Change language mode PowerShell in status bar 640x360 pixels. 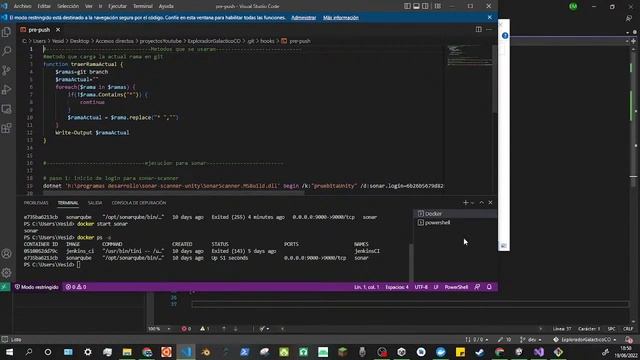[x=456, y=287]
